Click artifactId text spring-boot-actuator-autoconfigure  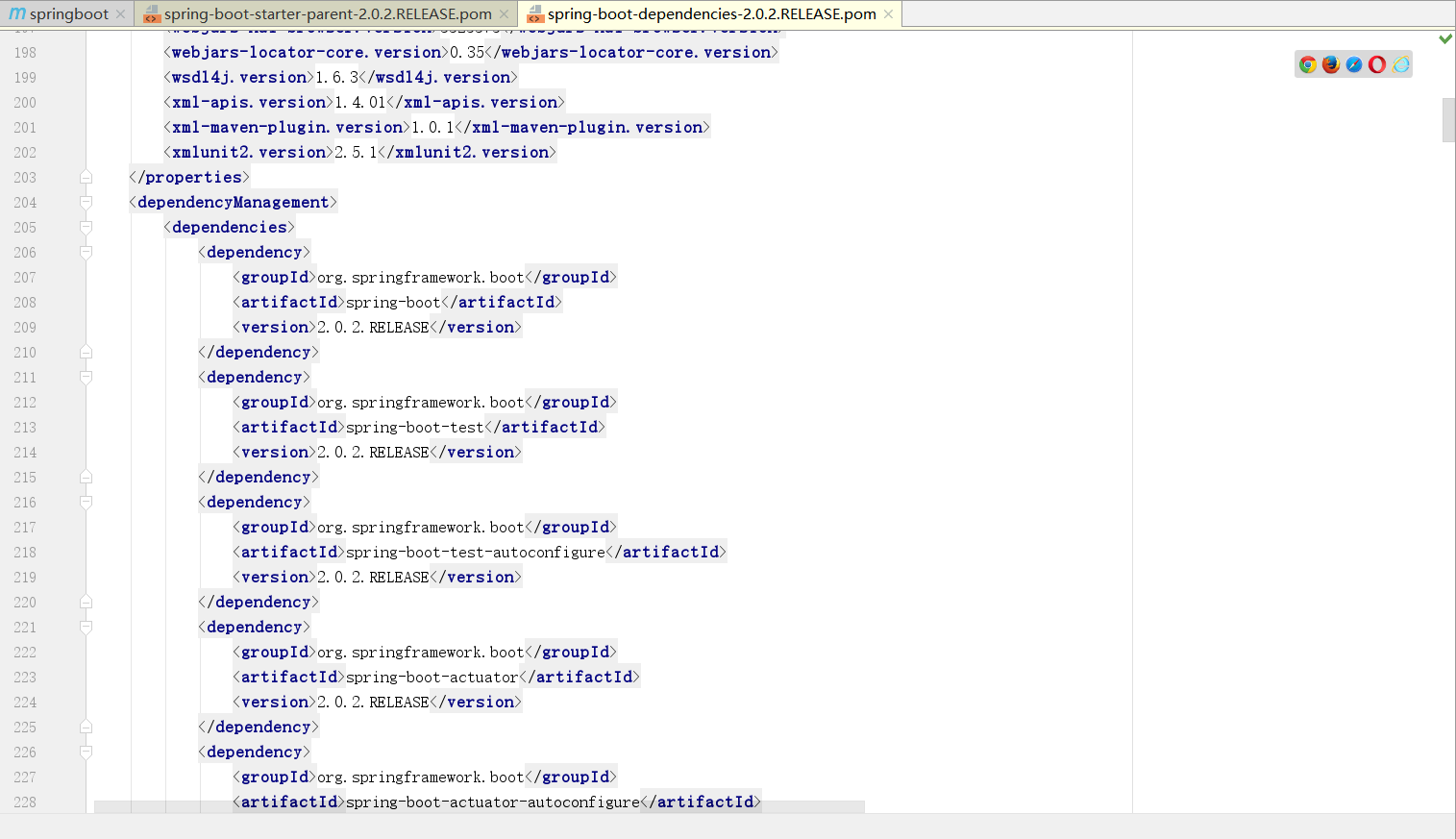click(x=493, y=802)
